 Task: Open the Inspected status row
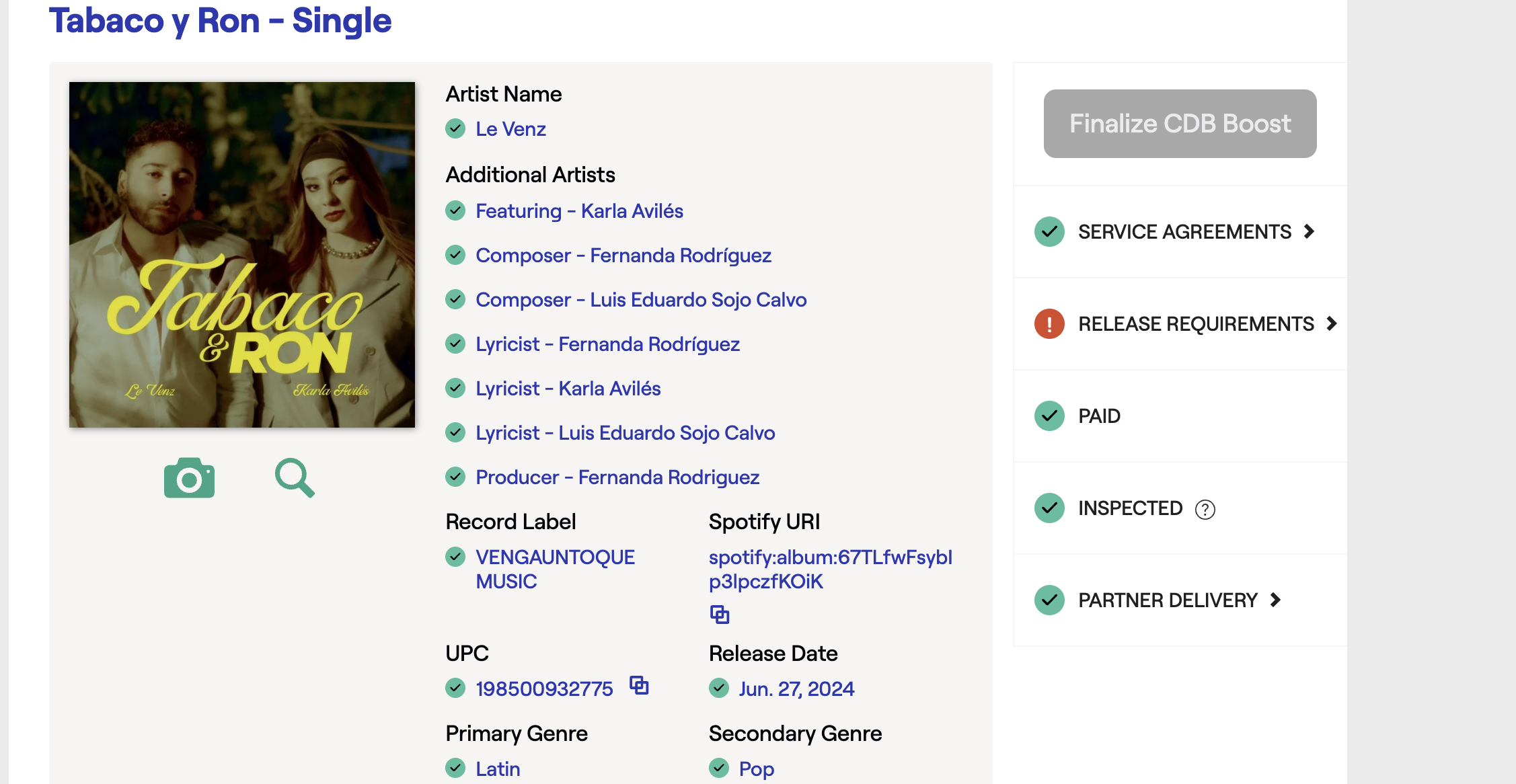tap(1180, 508)
